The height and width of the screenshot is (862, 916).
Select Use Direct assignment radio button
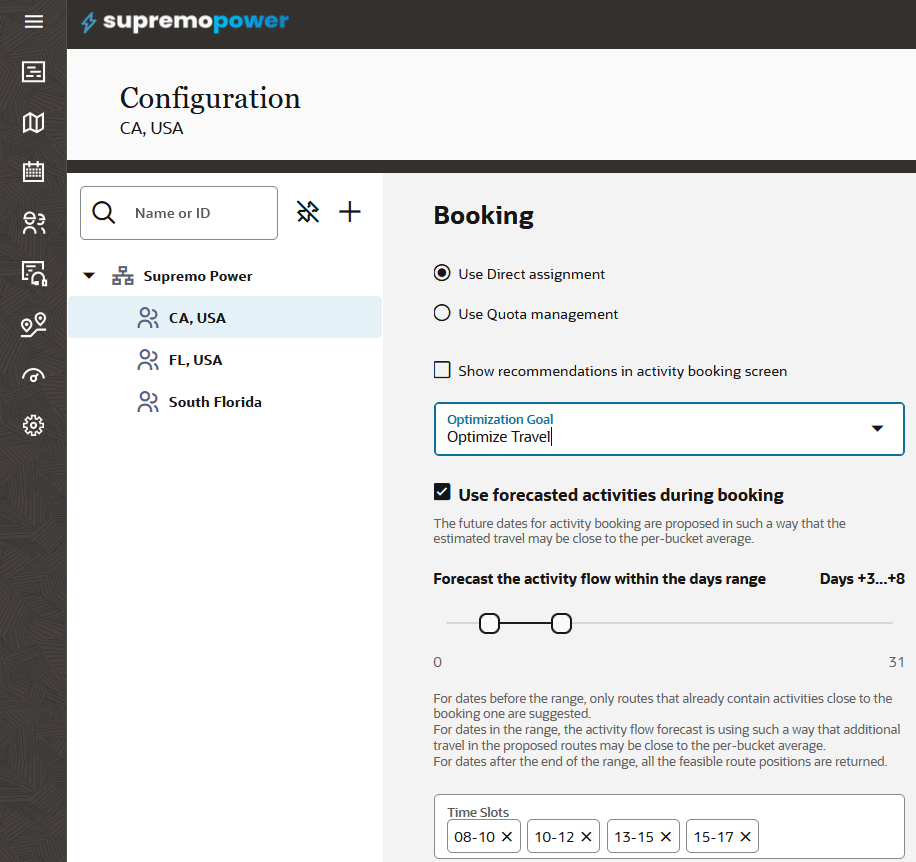pyautogui.click(x=442, y=273)
